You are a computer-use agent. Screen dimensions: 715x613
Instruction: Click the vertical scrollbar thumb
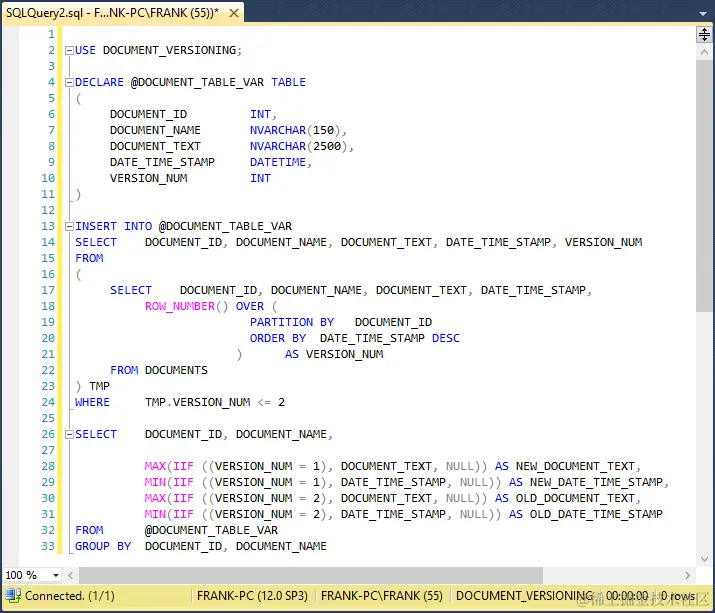704,186
